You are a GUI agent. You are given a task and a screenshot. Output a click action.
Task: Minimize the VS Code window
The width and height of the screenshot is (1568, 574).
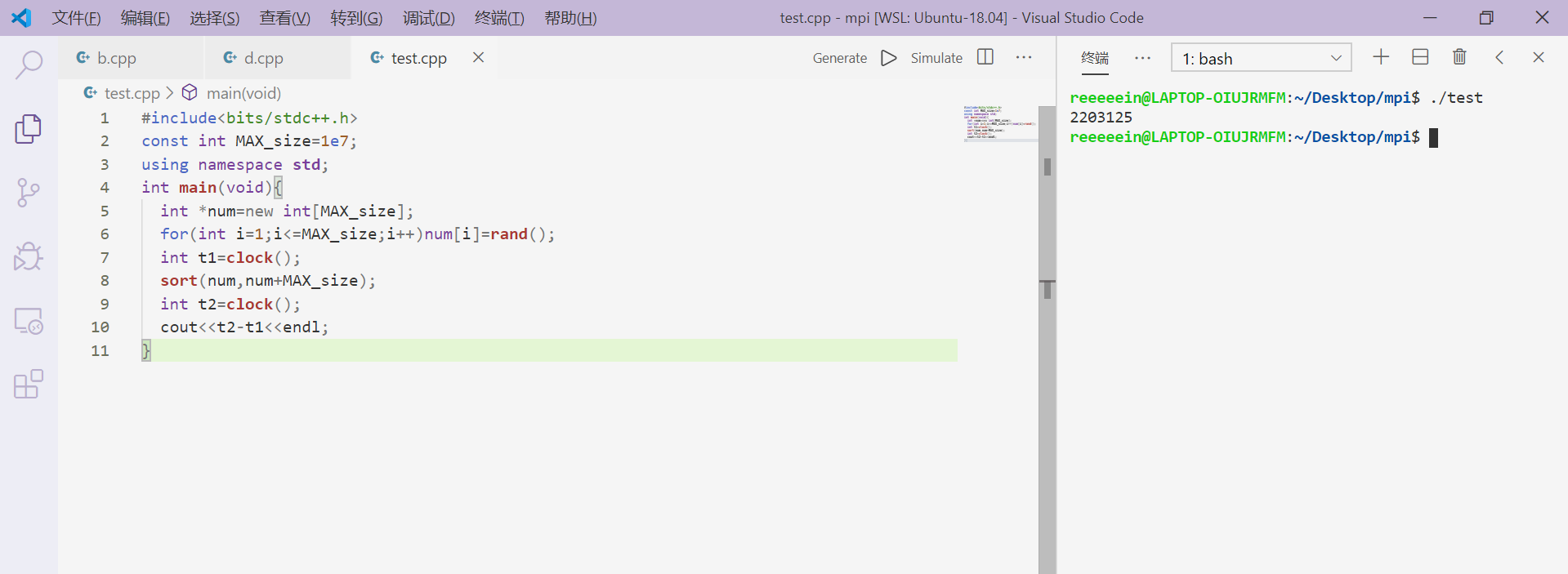click(x=1430, y=17)
